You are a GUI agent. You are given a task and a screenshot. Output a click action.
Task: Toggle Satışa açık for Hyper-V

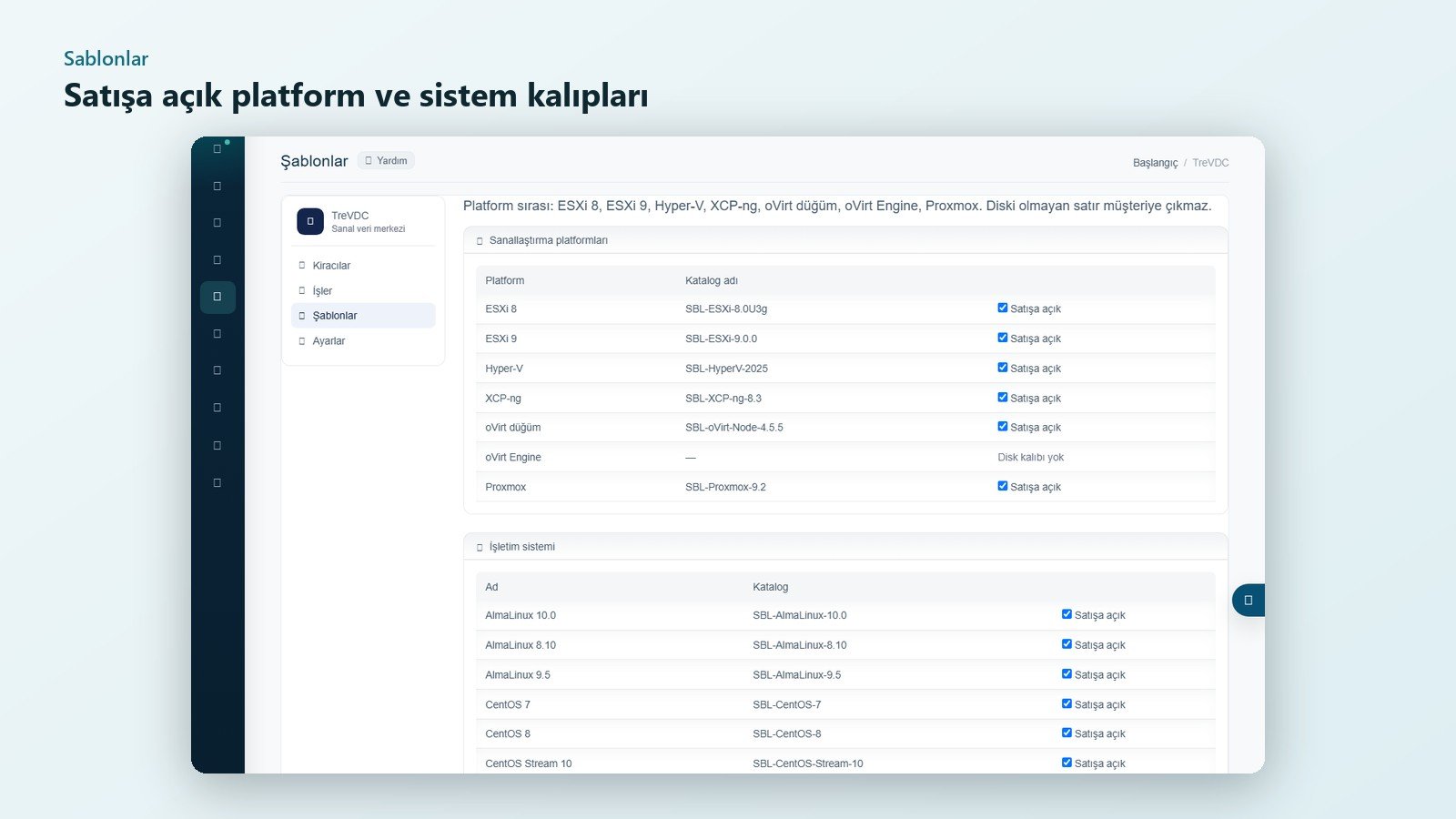[1003, 368]
